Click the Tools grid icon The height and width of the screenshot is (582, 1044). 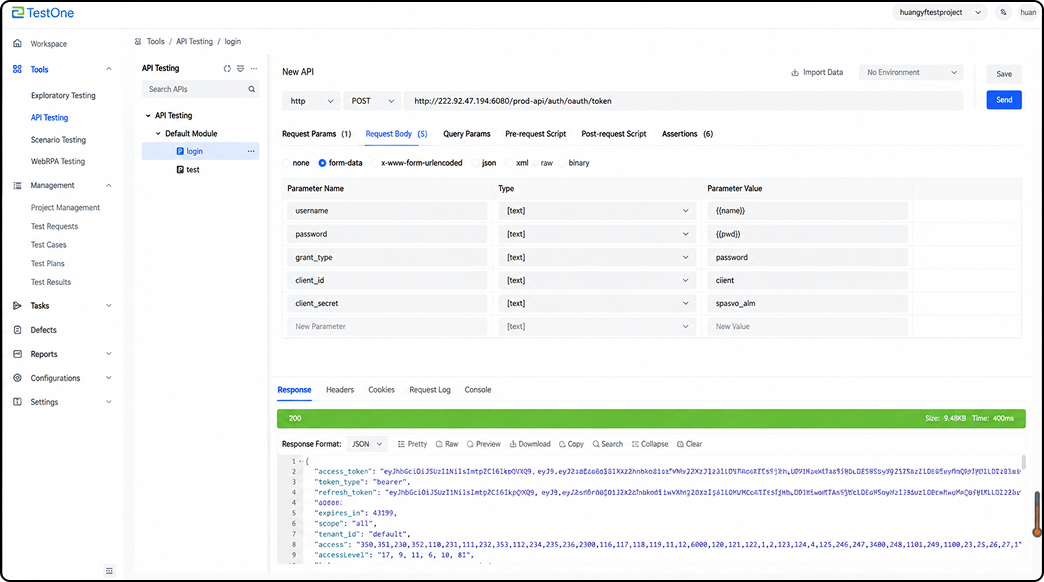pos(17,69)
